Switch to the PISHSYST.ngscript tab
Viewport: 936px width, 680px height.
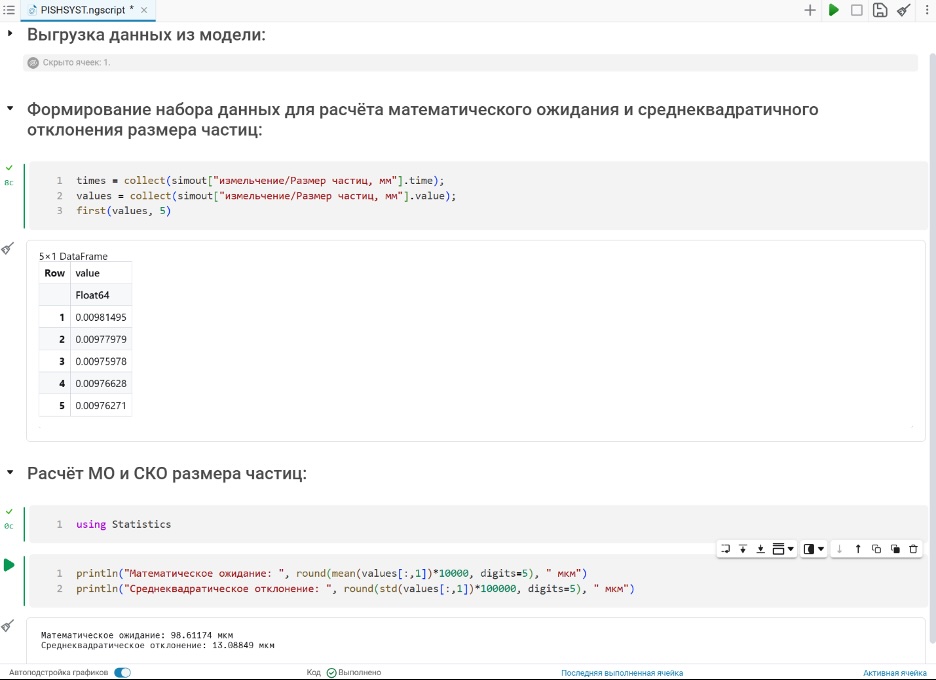(x=78, y=9)
